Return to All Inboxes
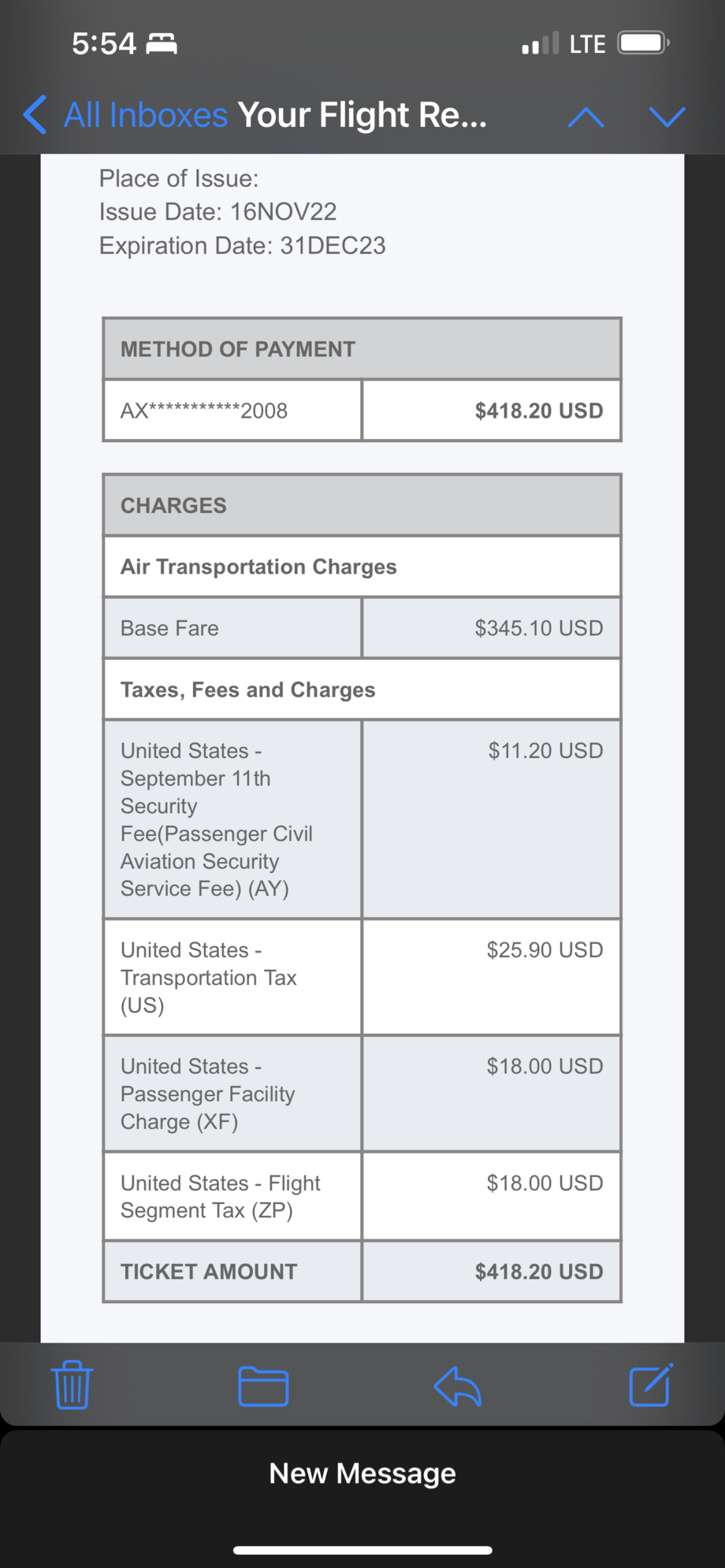 [146, 115]
